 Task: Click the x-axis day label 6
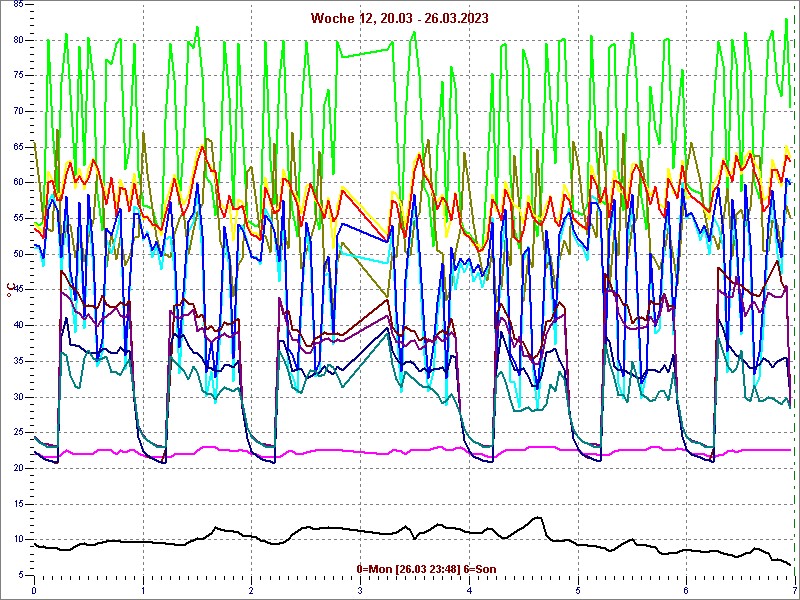click(x=686, y=591)
